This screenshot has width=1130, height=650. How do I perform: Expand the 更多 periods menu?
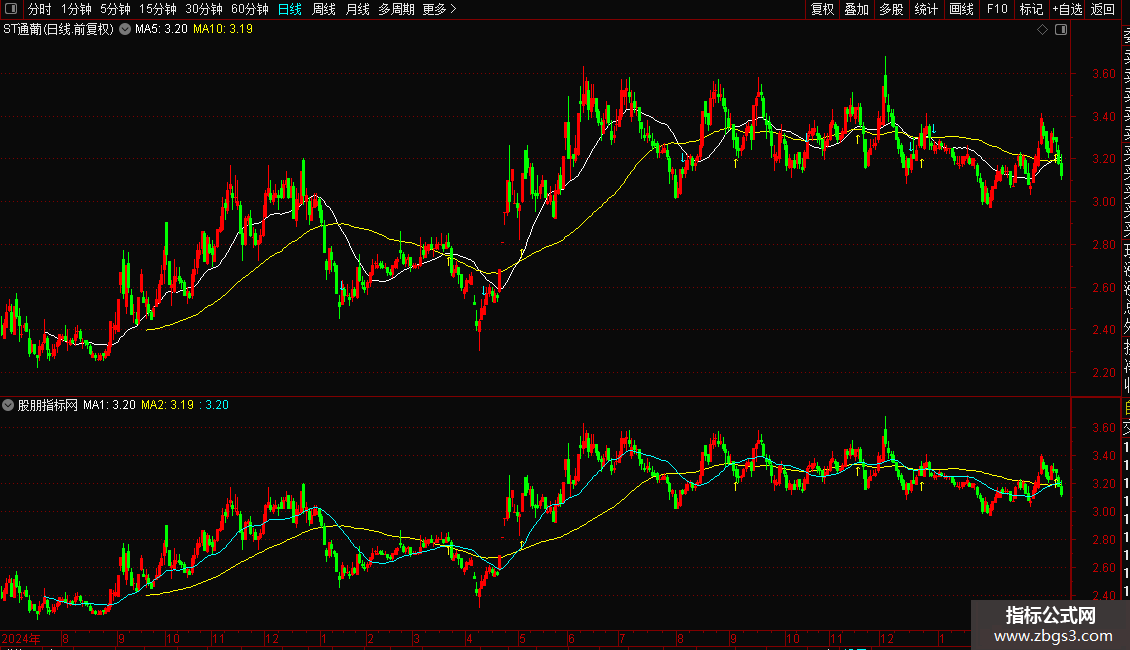coord(440,9)
